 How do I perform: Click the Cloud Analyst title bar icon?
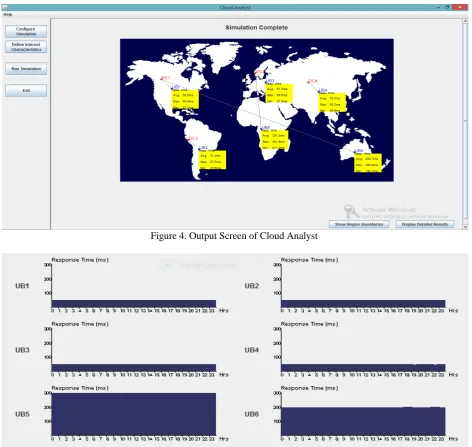[x=5, y=7]
